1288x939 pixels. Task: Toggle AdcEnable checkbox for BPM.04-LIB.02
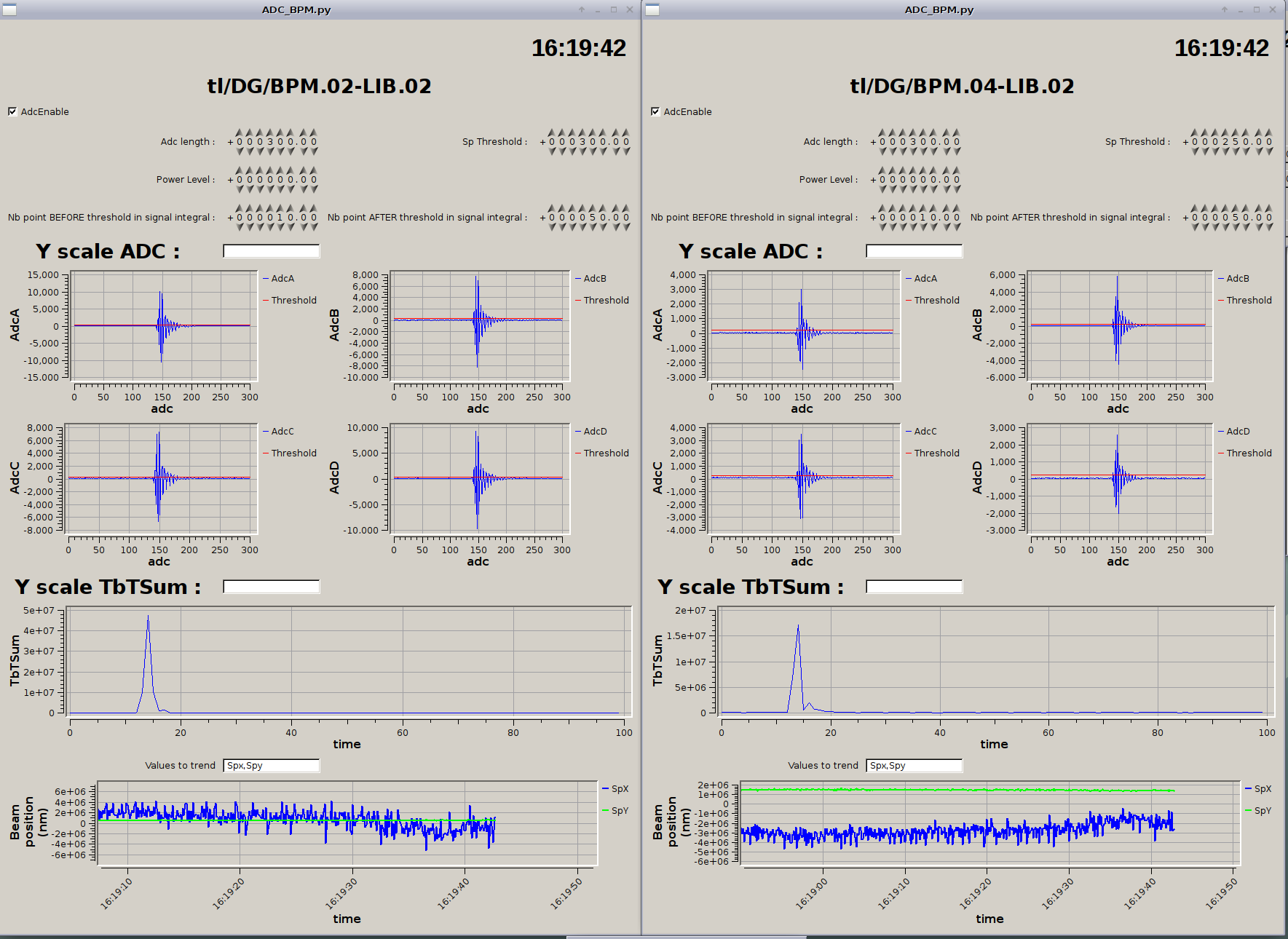point(655,111)
